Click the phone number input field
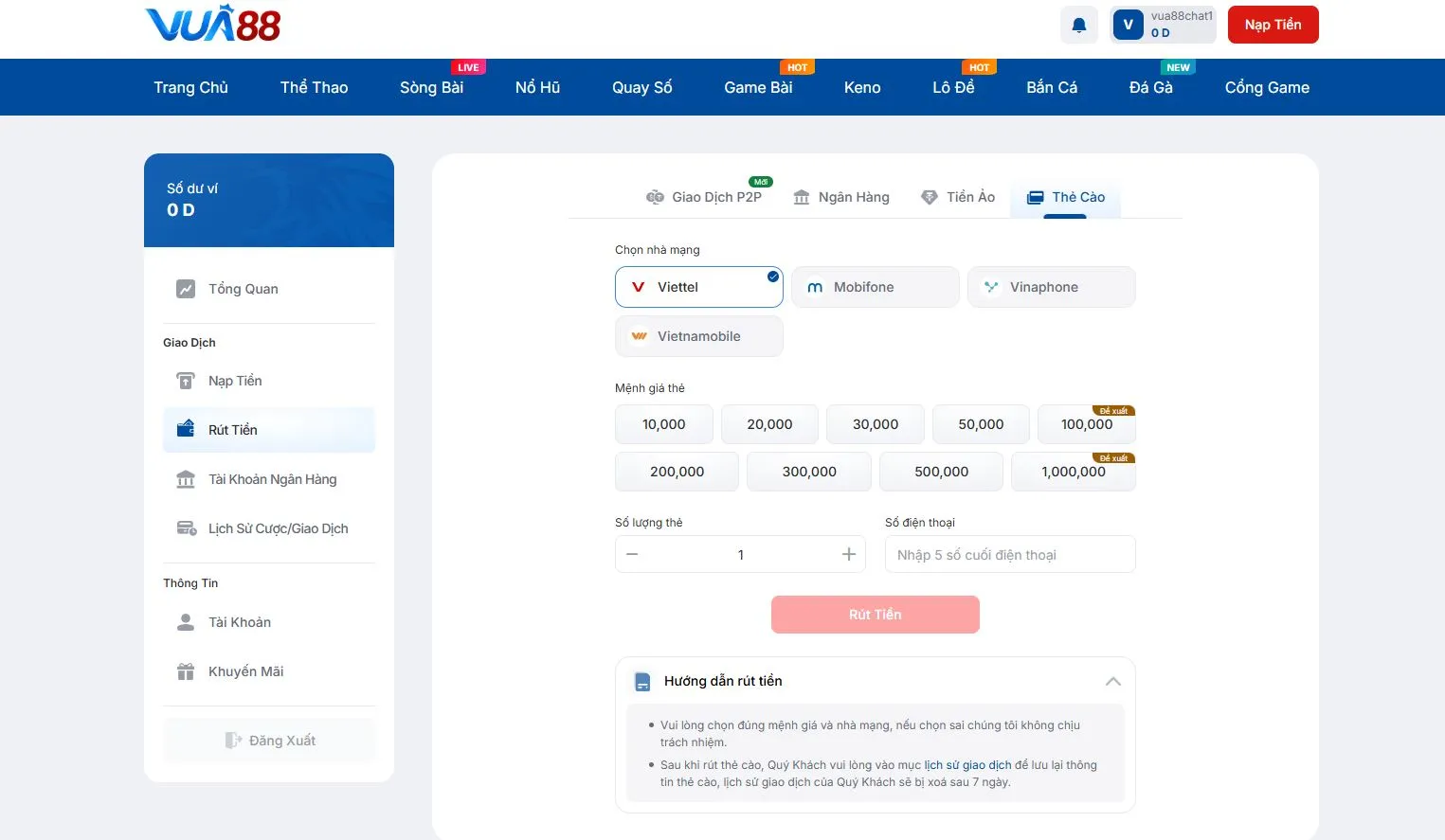Screen dimensions: 1445x840 (x=1009, y=554)
